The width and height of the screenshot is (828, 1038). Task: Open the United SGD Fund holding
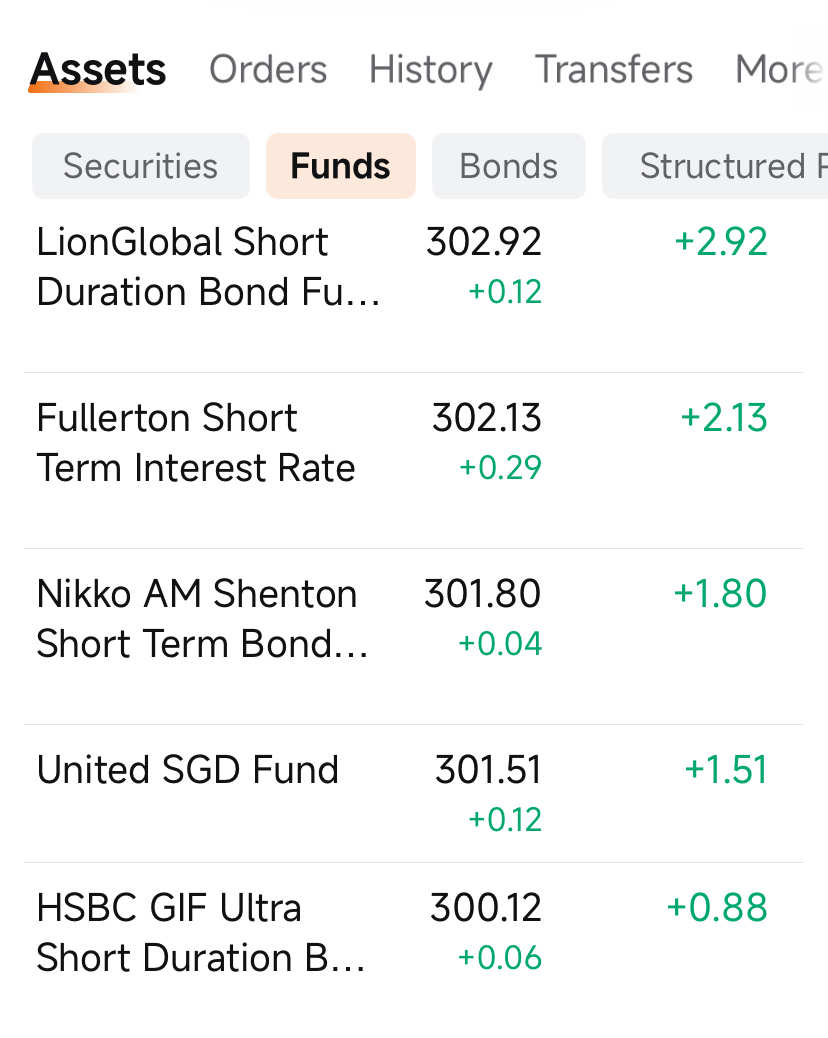[x=188, y=770]
